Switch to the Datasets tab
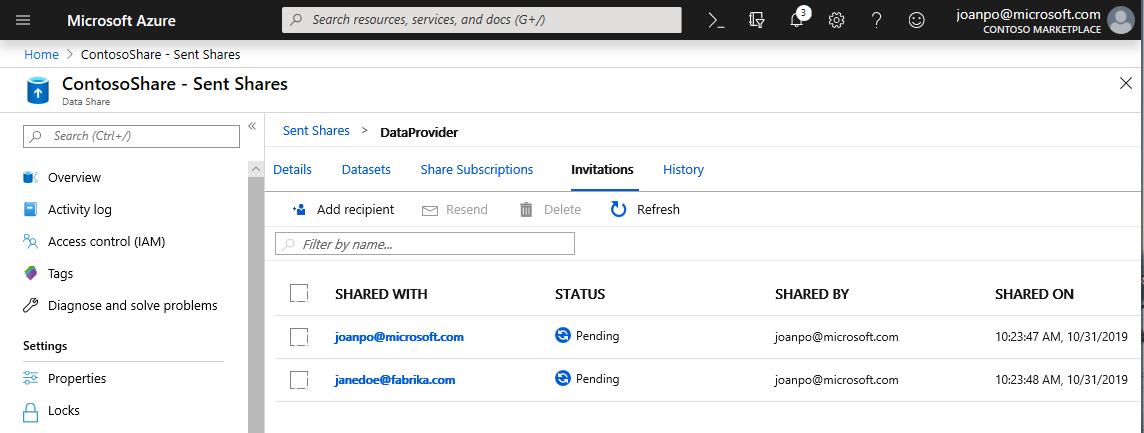Image resolution: width=1144 pixels, height=433 pixels. coord(366,169)
